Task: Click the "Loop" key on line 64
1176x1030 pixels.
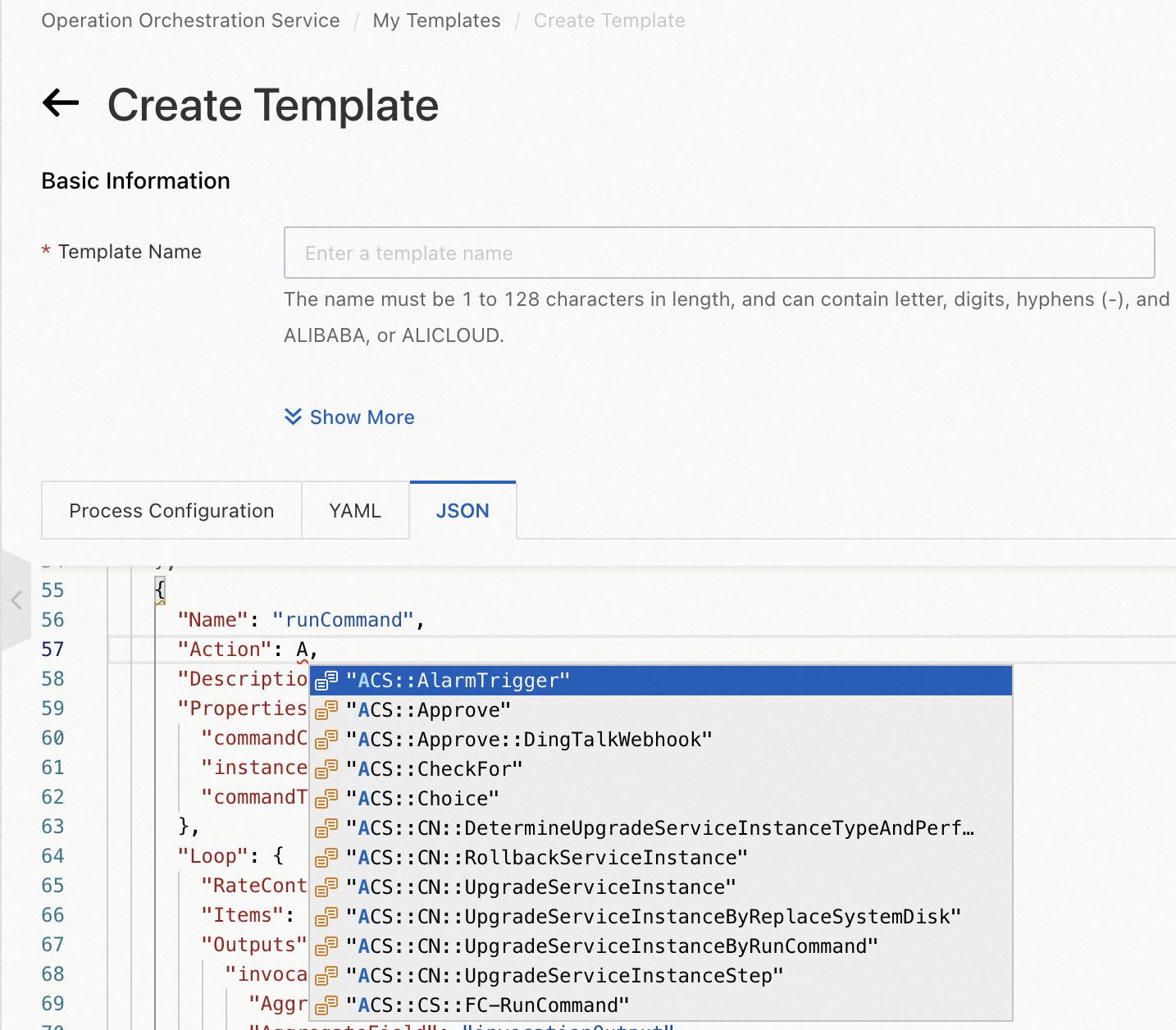Action: (213, 856)
